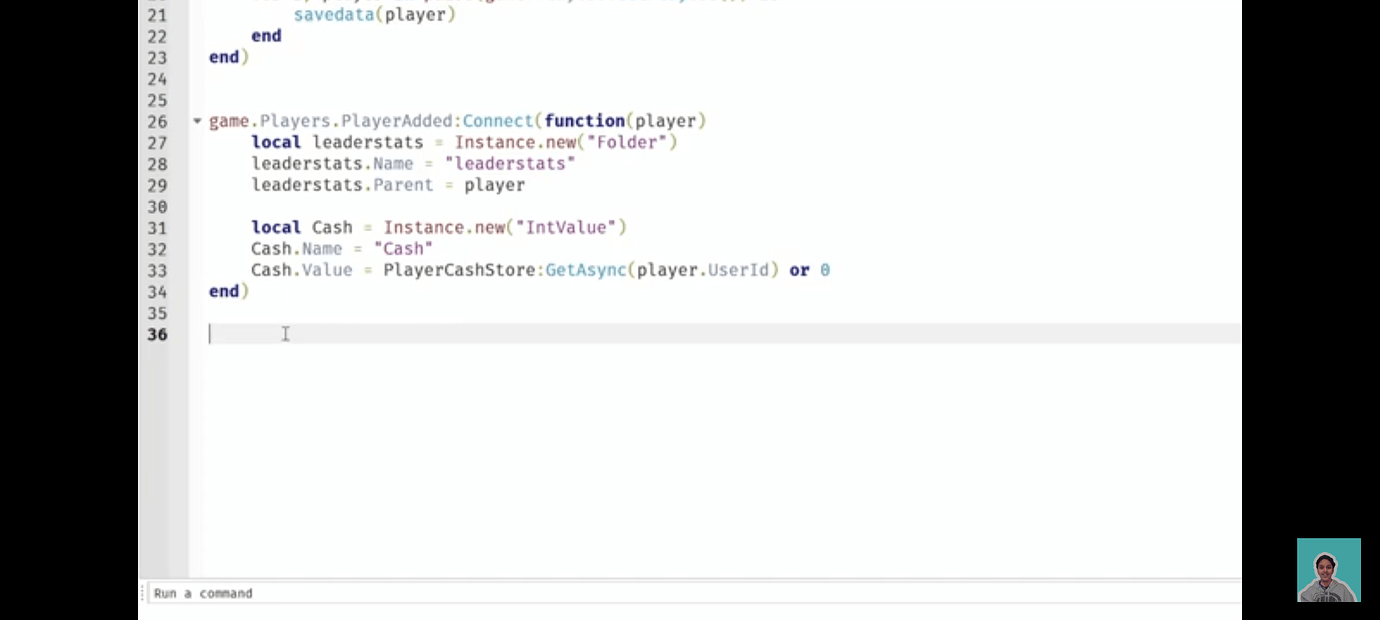The width and height of the screenshot is (1380, 620).
Task: Click the Run a command input field
Action: coord(400,593)
